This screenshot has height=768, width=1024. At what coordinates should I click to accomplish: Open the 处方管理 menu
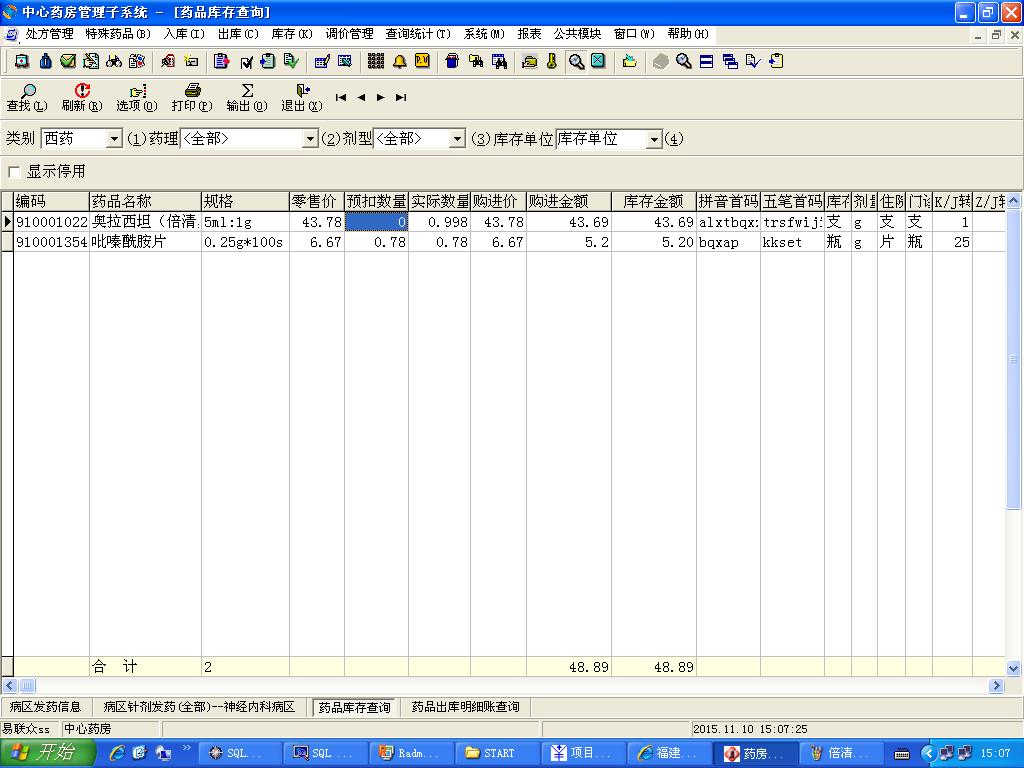coord(49,33)
